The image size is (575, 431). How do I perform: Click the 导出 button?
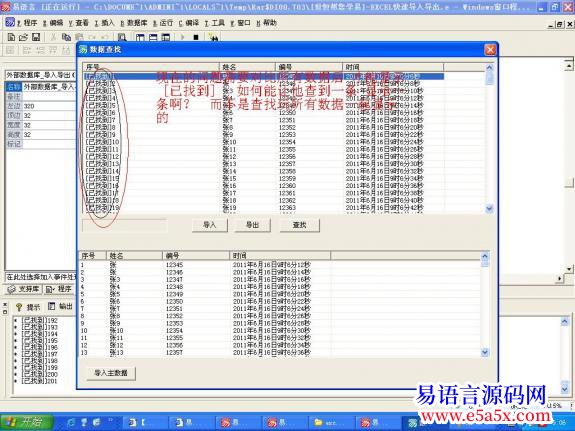click(253, 225)
